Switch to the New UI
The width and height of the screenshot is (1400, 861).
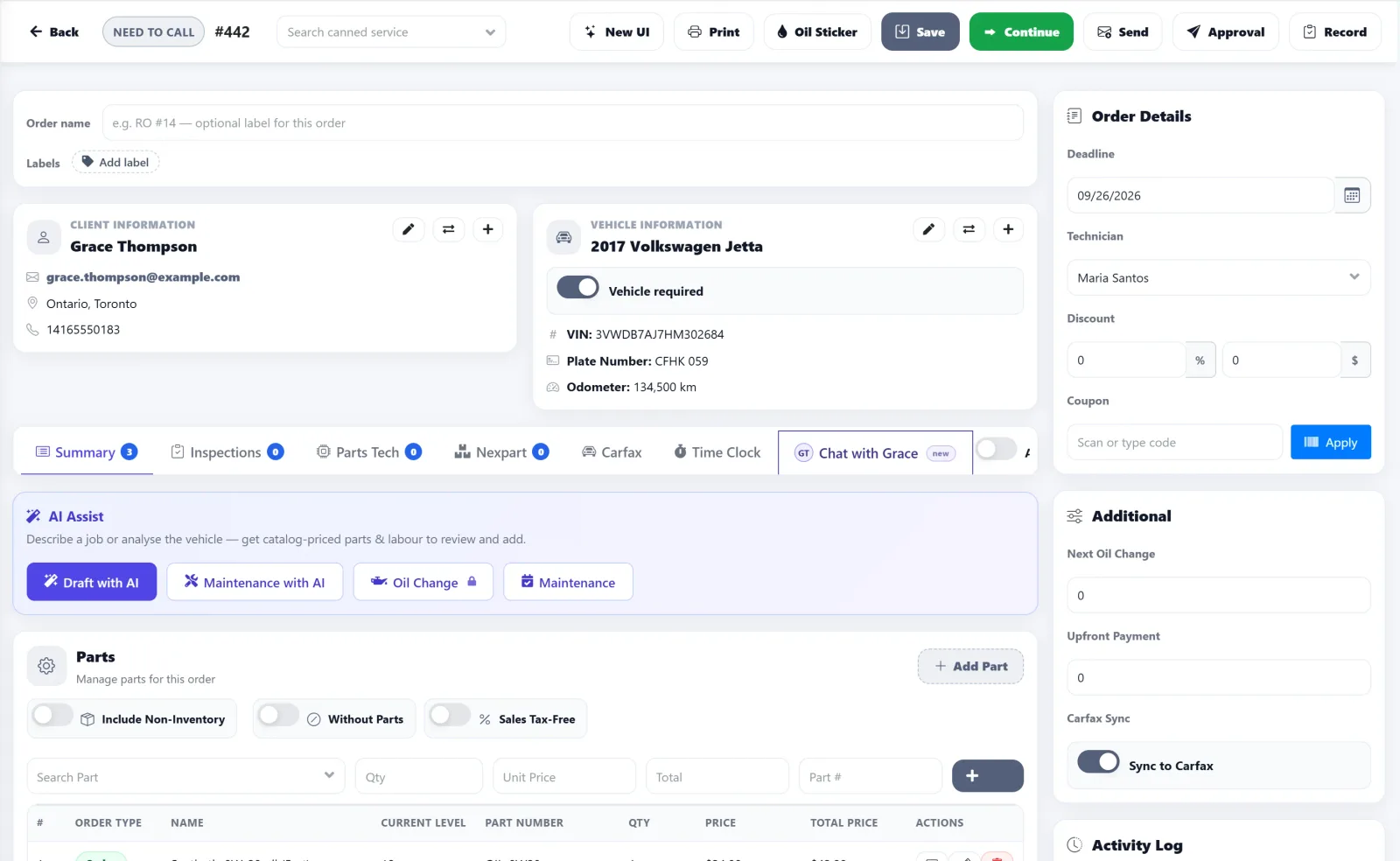(x=617, y=31)
